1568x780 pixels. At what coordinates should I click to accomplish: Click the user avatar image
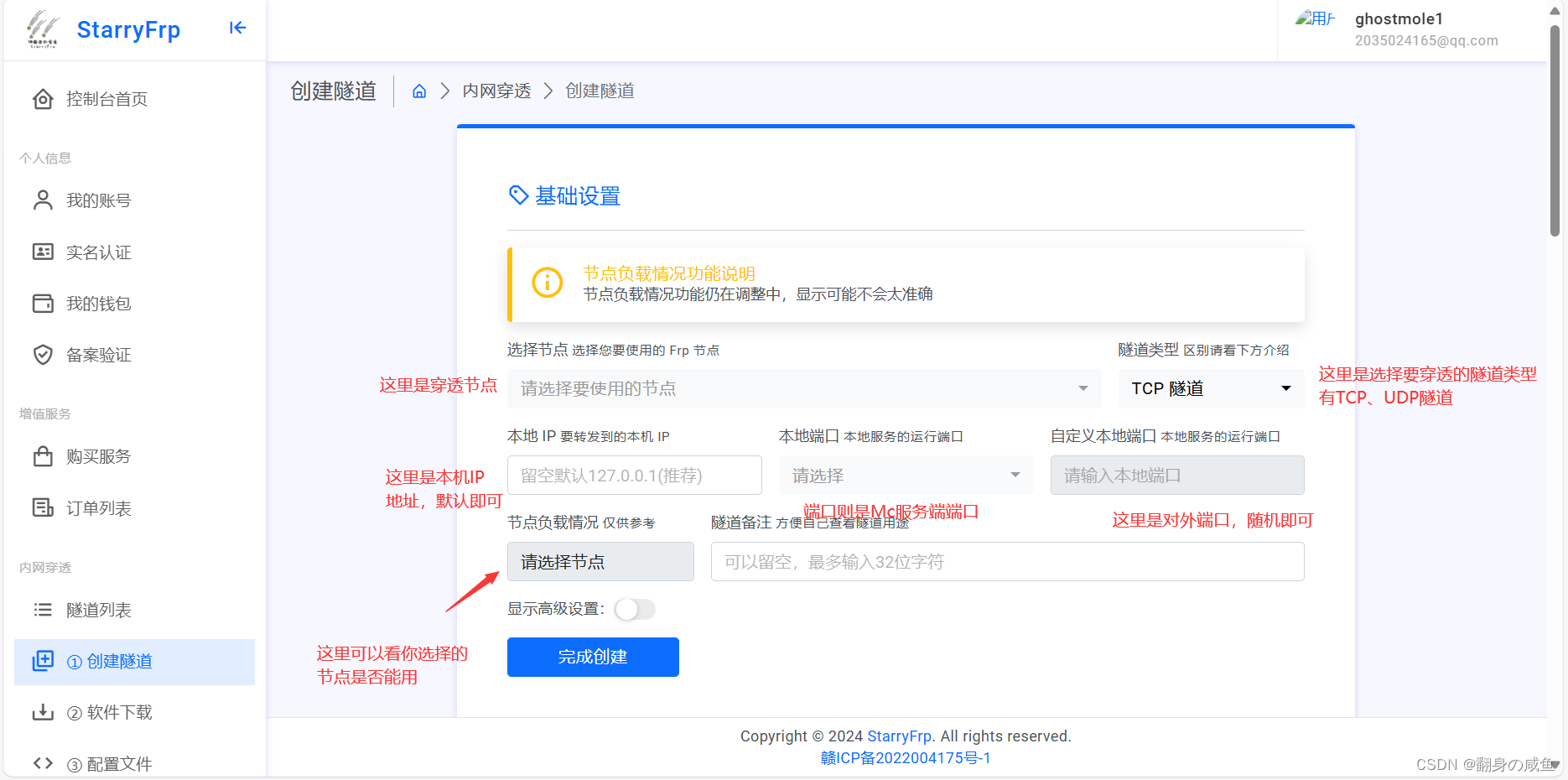click(1315, 18)
